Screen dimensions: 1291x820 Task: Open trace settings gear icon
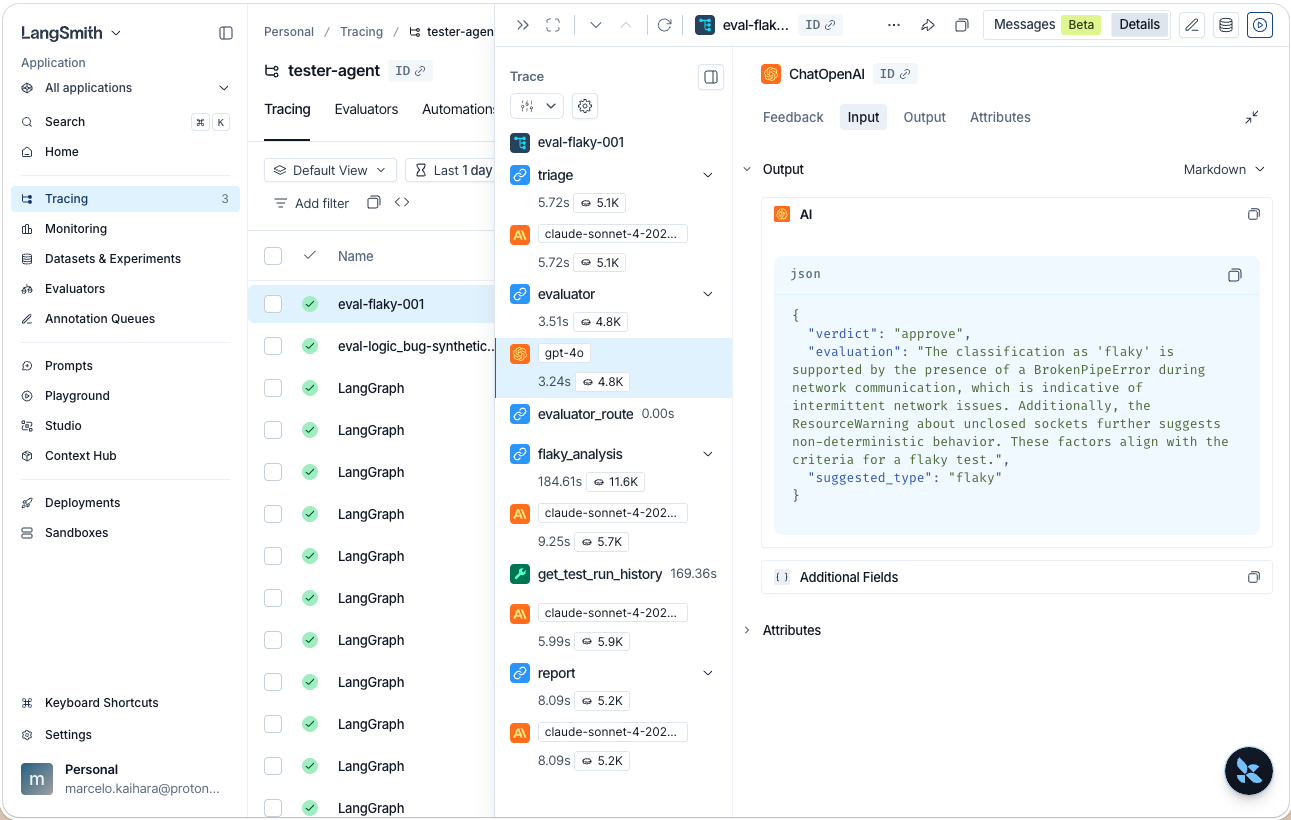[586, 106]
